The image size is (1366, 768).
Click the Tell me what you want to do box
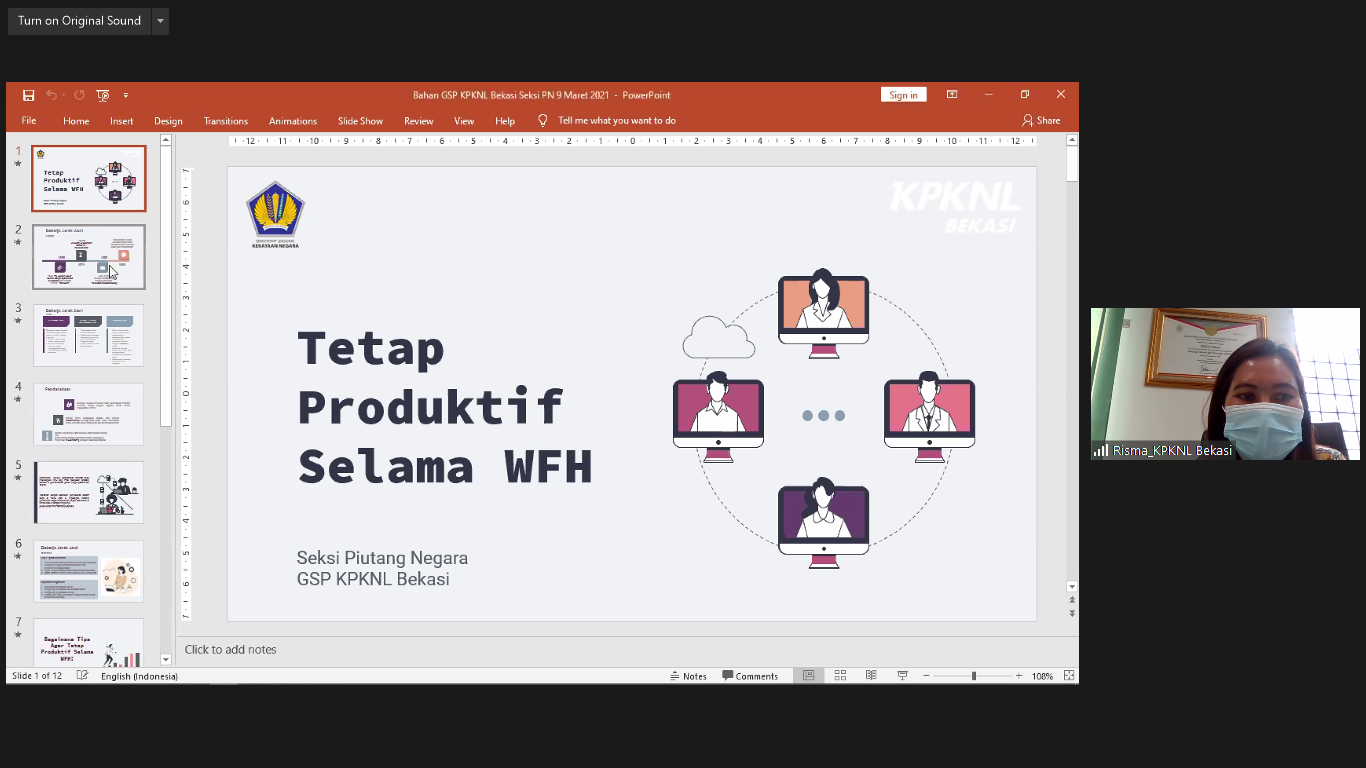click(617, 121)
